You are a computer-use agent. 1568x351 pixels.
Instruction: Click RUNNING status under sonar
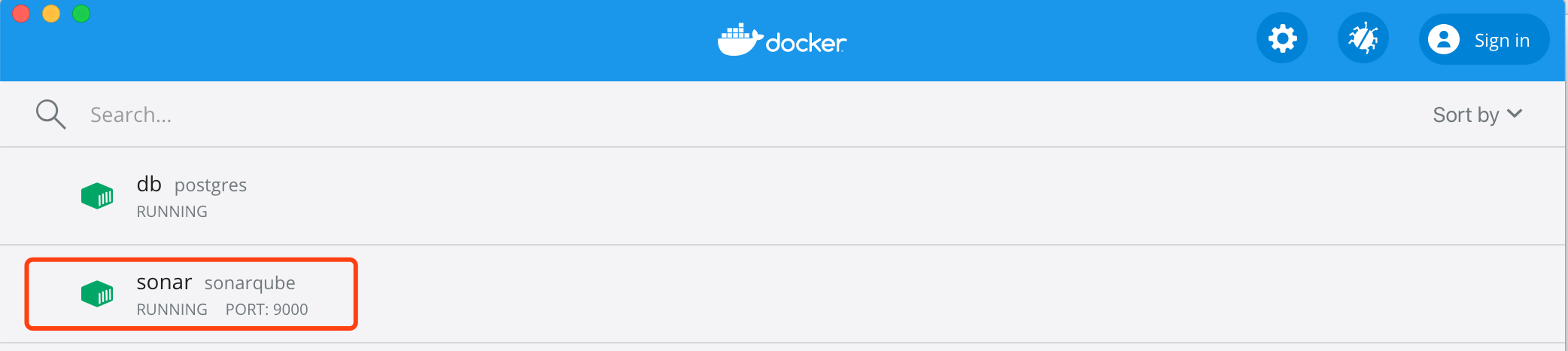[172, 310]
